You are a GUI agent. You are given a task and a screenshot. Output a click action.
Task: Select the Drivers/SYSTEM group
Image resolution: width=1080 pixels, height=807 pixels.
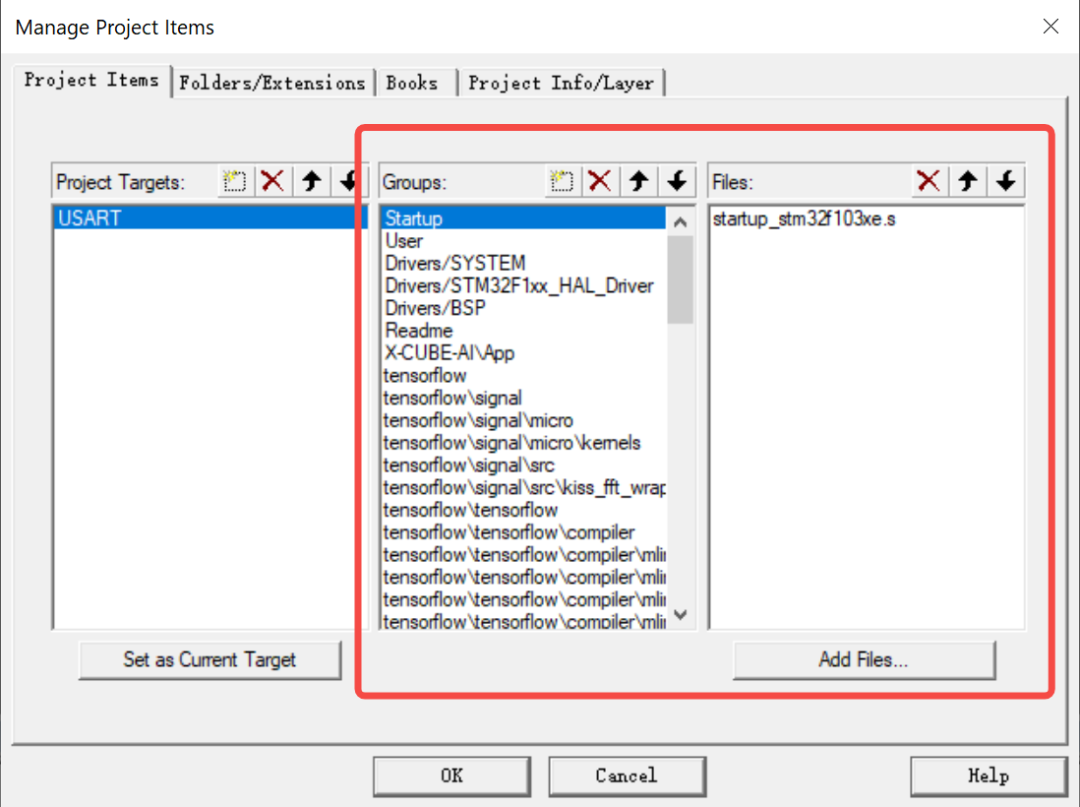[x=523, y=263]
